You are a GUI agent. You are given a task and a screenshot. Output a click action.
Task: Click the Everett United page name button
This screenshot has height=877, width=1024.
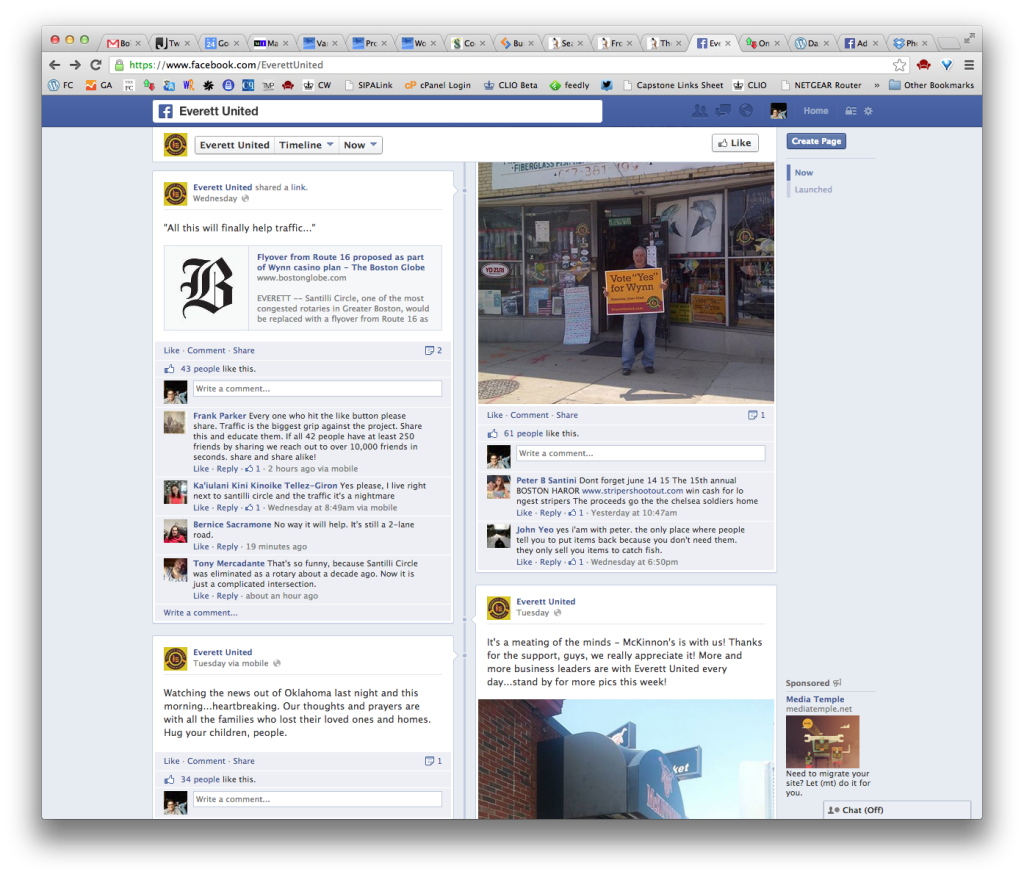point(234,145)
